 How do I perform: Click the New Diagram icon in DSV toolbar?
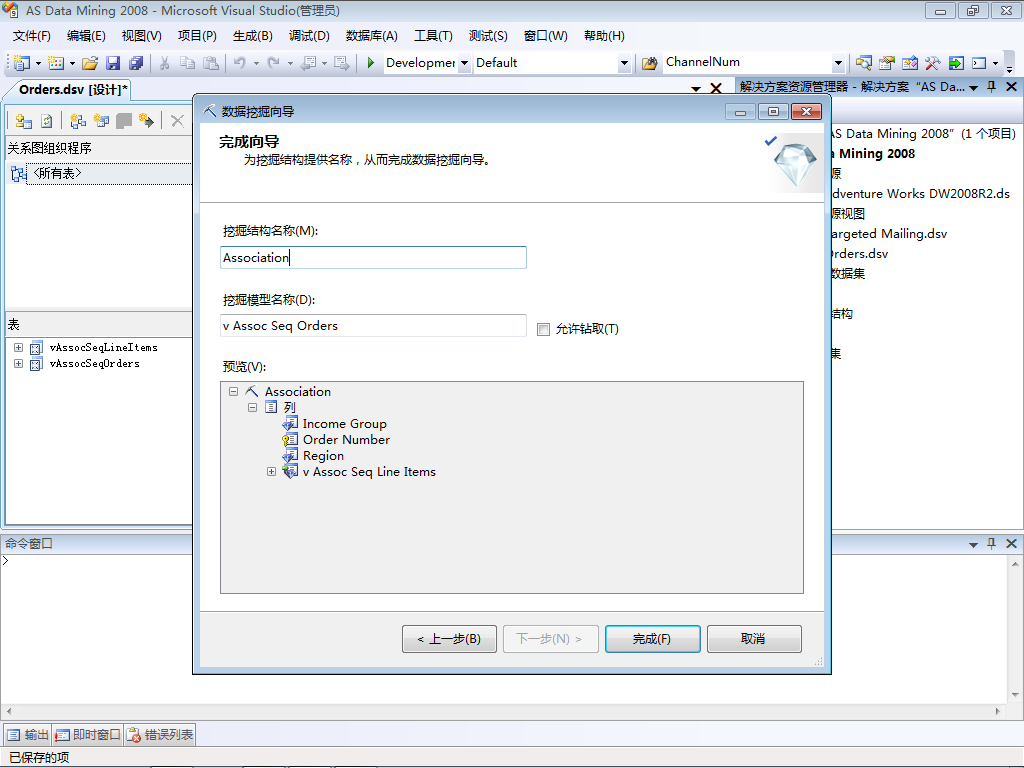tap(78, 121)
